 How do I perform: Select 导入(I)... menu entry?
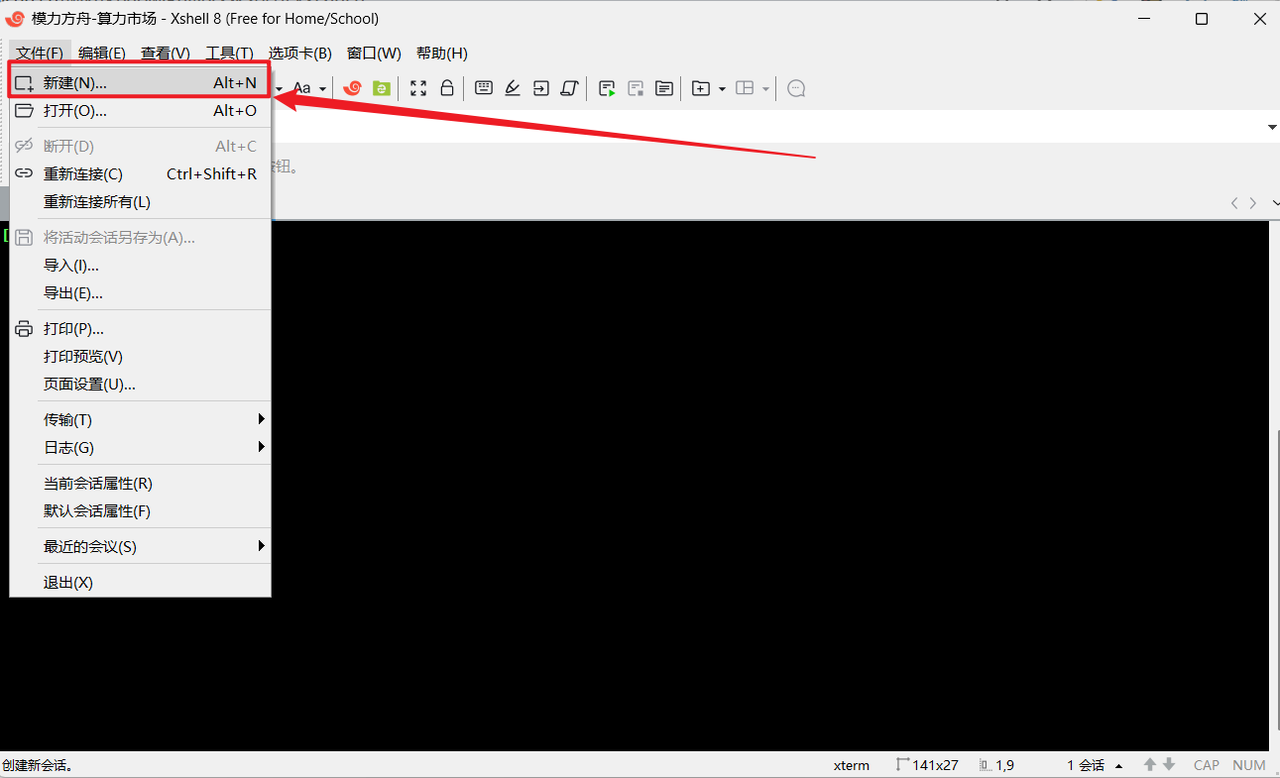[x=140, y=266]
